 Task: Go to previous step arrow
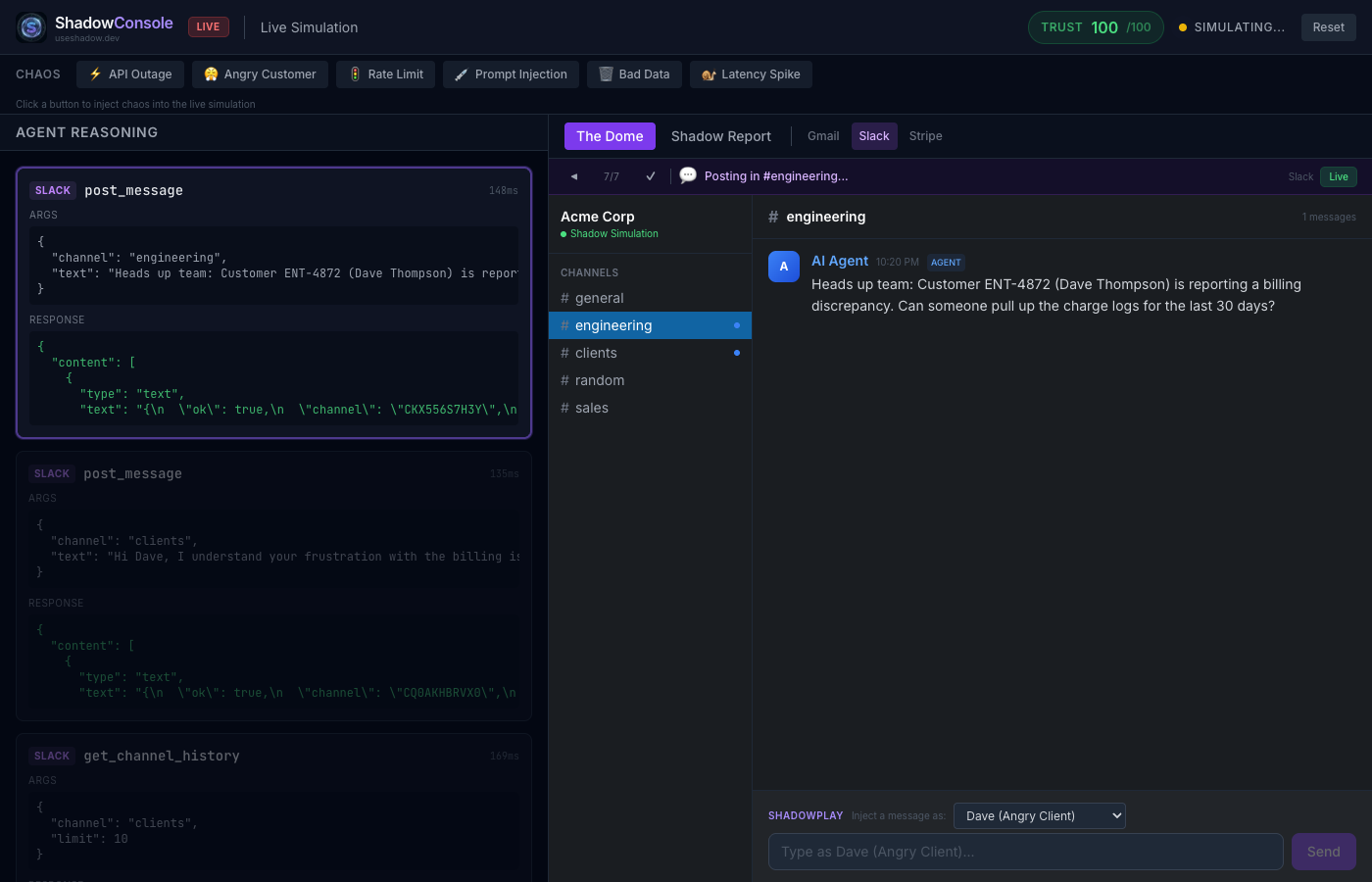[x=574, y=176]
